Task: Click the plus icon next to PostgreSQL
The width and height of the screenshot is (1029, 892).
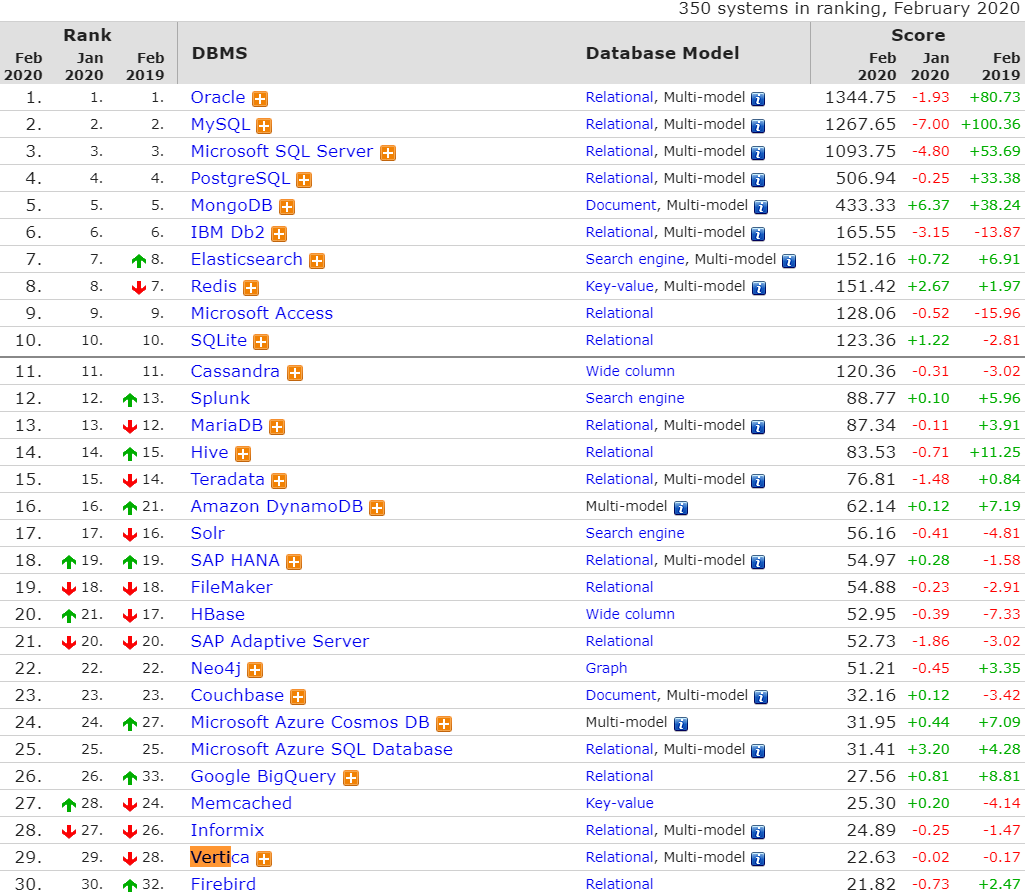Action: (x=304, y=180)
